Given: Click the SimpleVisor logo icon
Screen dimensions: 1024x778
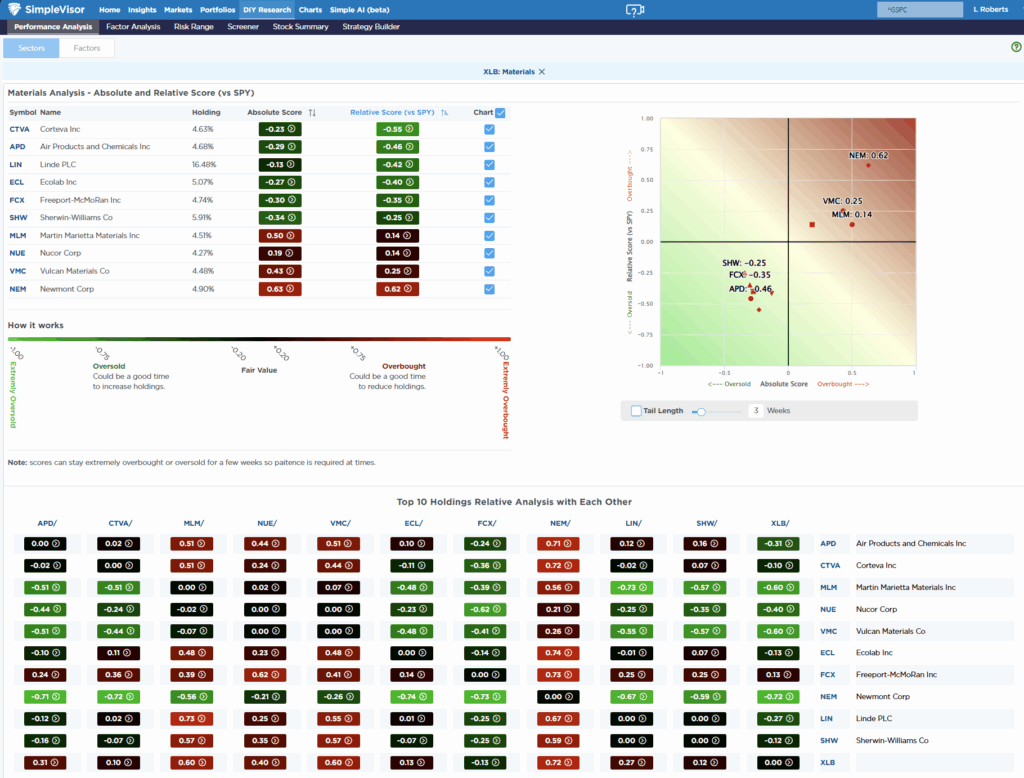Looking at the screenshot, I should [16, 9].
